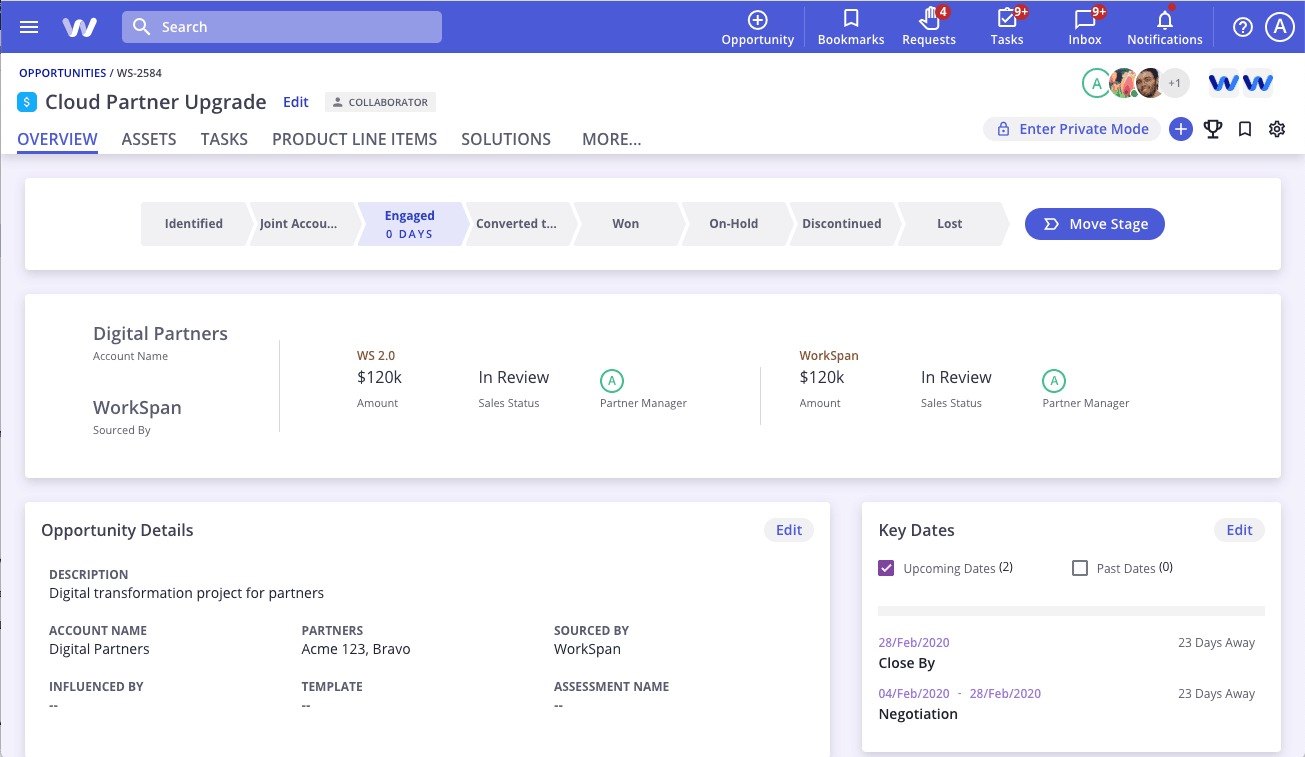Image resolution: width=1305 pixels, height=757 pixels.
Task: Switch to the ASSETS tab
Action: click(148, 139)
